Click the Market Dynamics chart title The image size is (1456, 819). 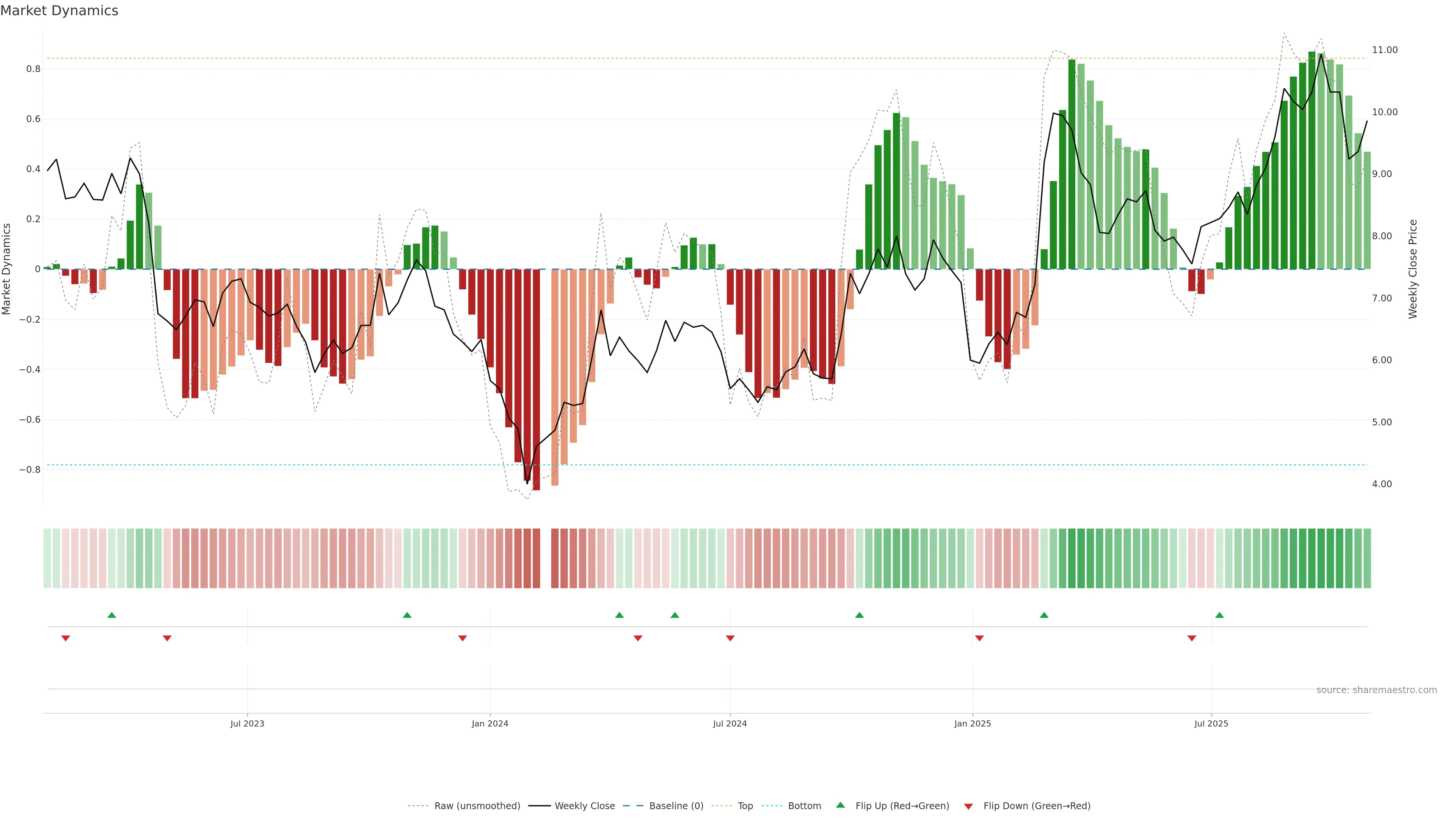(x=60, y=11)
